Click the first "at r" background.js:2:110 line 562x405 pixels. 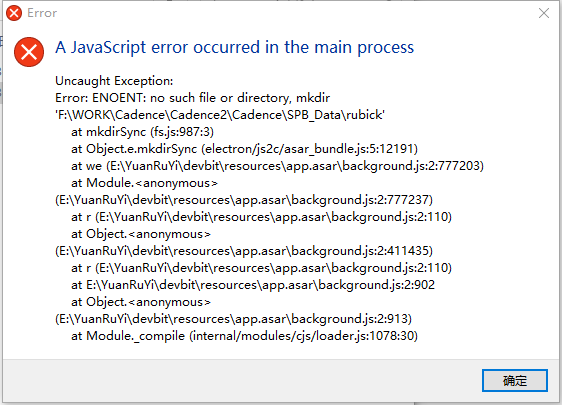261,217
